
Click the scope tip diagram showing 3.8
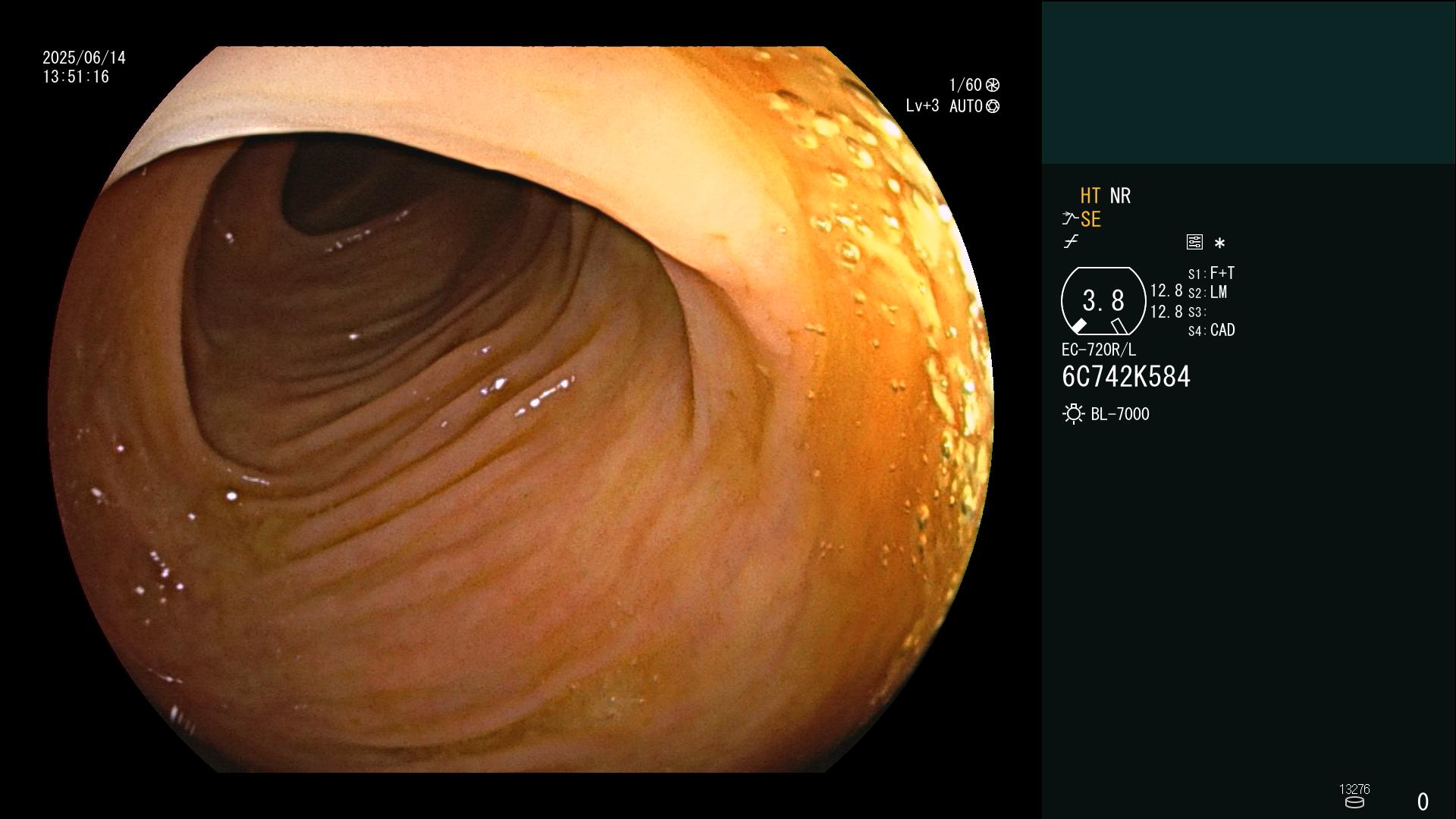1103,301
